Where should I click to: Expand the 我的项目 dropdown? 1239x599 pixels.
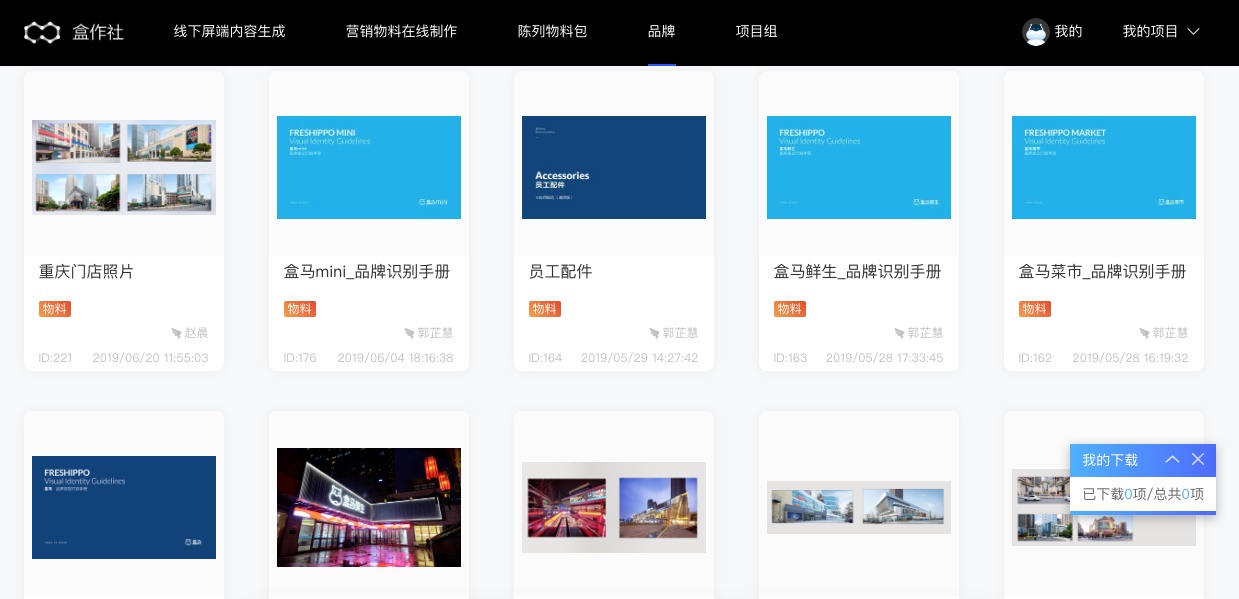click(1161, 32)
